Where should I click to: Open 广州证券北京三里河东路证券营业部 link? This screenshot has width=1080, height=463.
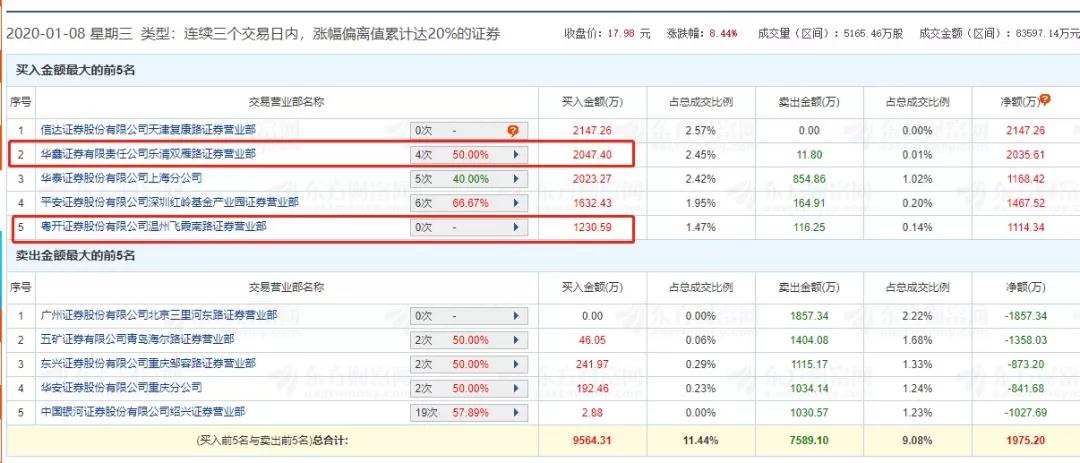159,315
